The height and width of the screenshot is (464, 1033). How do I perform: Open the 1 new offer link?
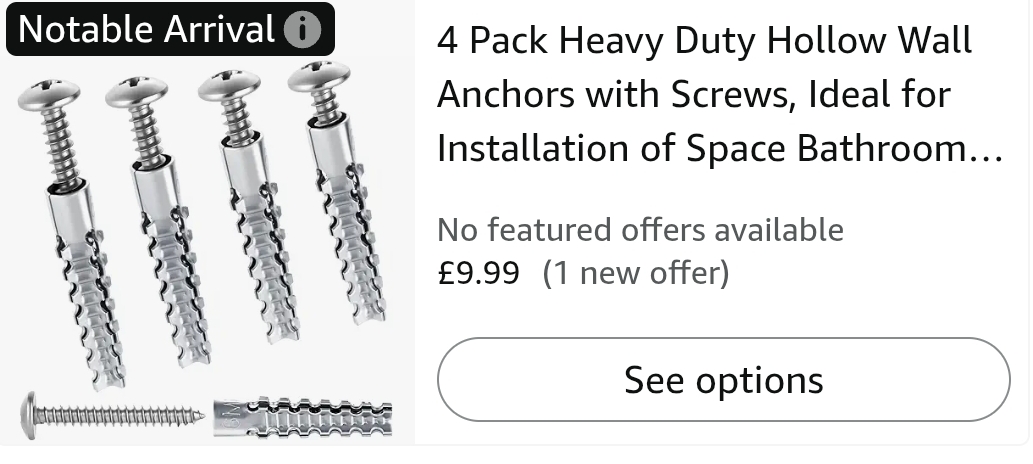[x=636, y=273]
